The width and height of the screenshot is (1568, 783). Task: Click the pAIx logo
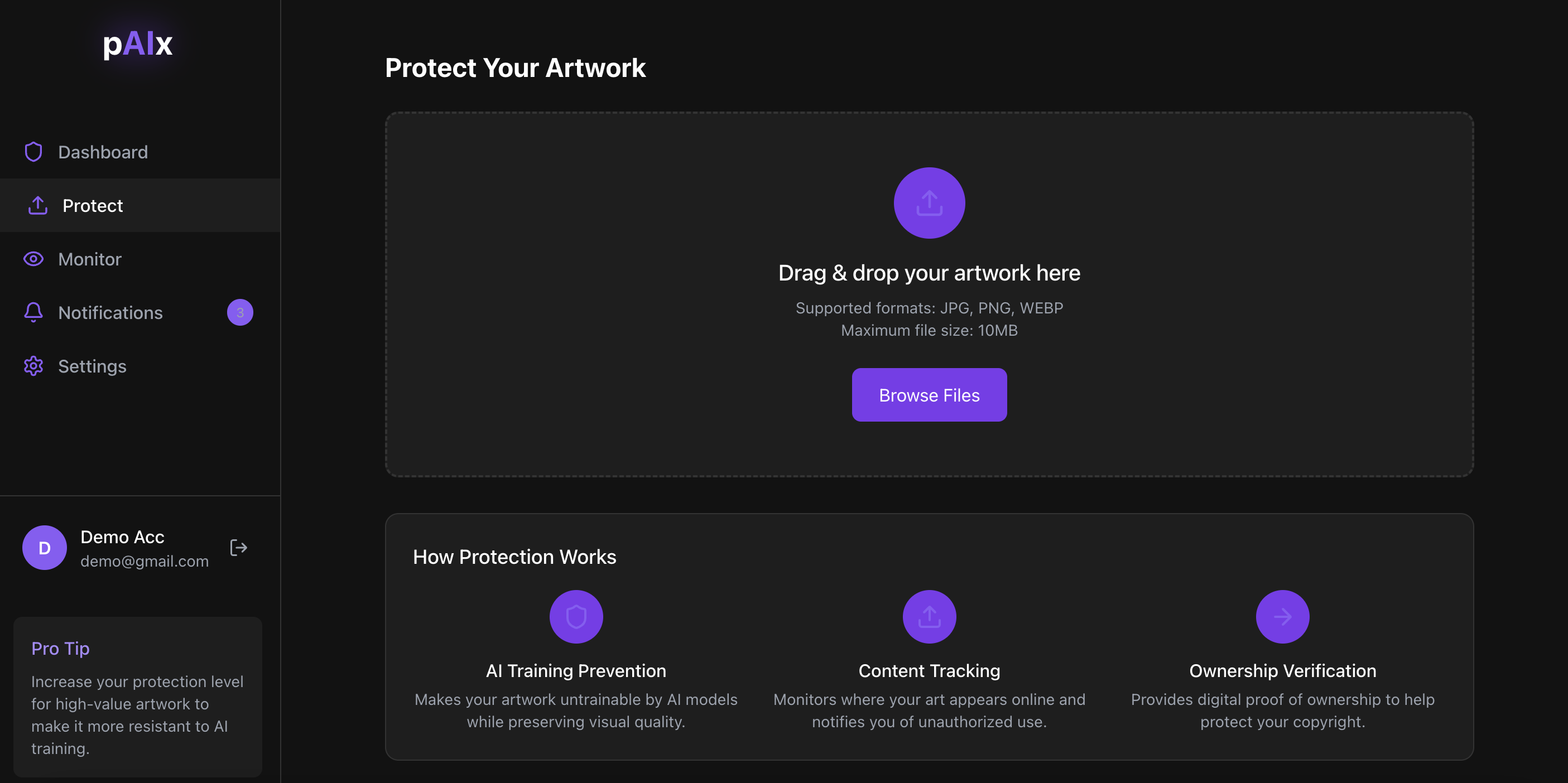(x=138, y=44)
